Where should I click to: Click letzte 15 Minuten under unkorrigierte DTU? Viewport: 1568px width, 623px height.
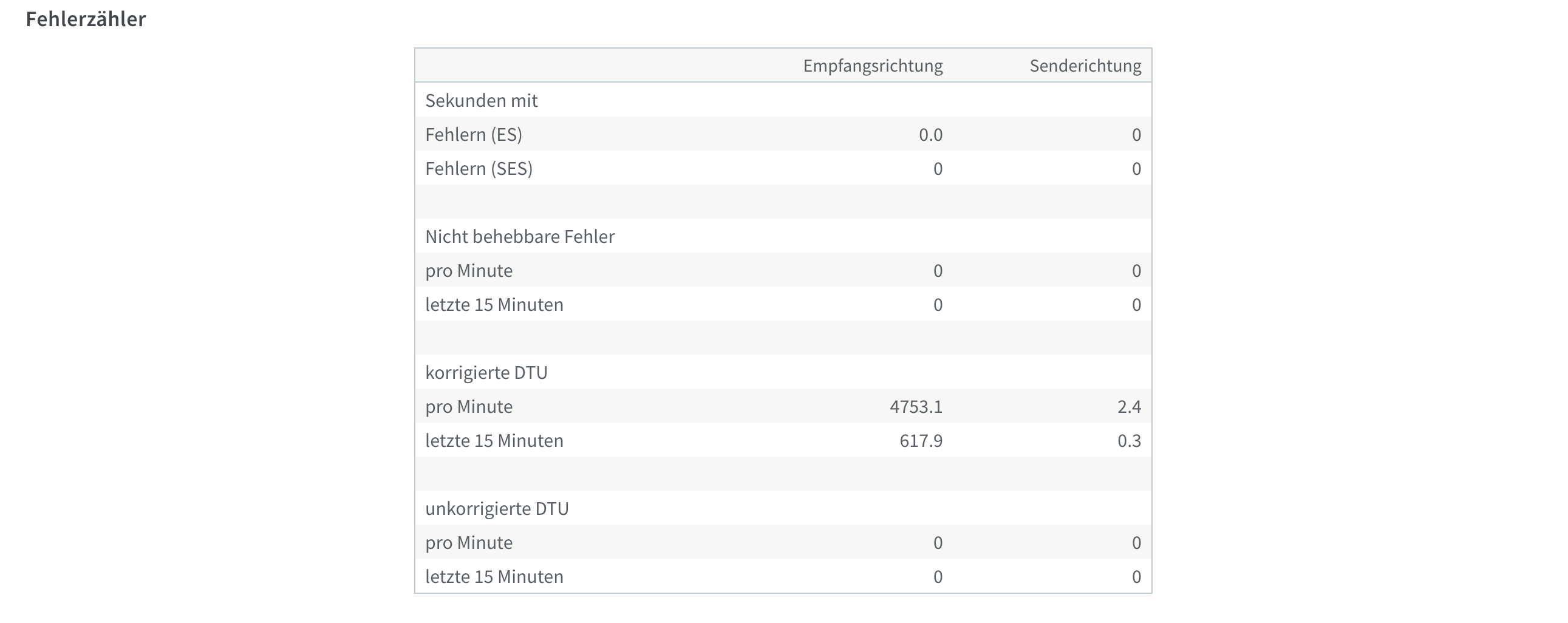(494, 576)
